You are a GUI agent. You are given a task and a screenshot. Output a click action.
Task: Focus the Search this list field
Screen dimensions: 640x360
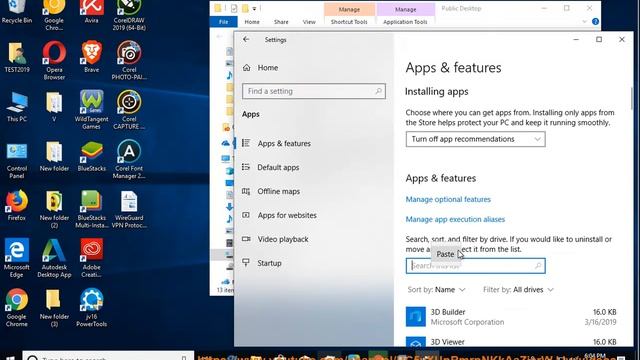tap(475, 266)
